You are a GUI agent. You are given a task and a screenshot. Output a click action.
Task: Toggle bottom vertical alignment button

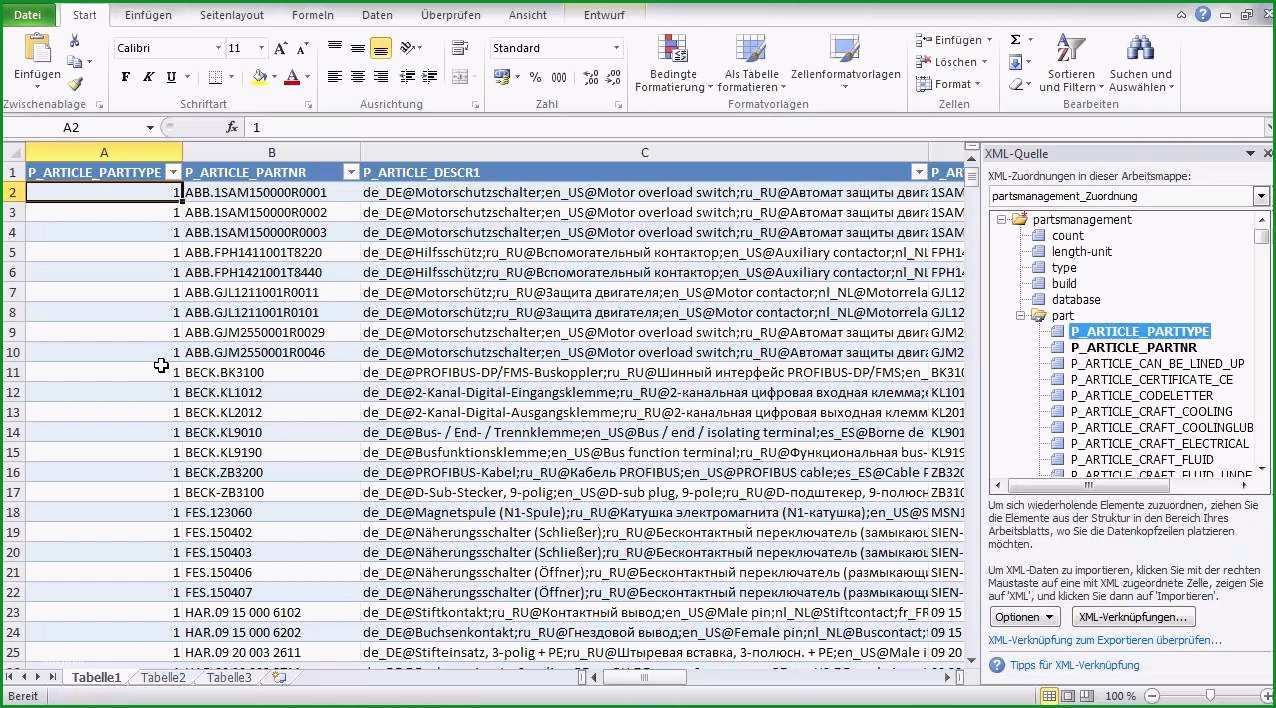[381, 48]
